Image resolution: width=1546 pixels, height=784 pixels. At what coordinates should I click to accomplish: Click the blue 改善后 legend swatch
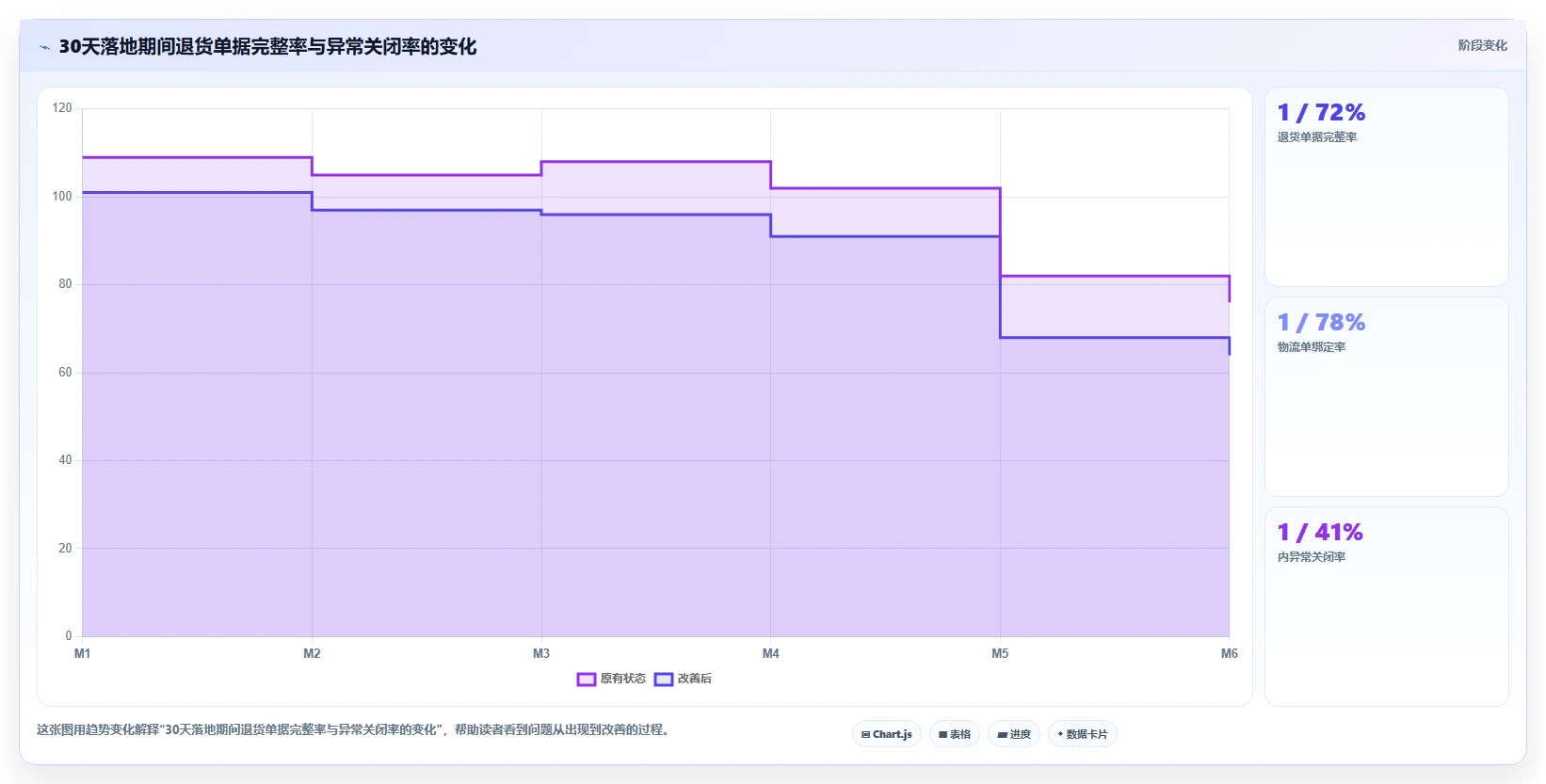664,680
